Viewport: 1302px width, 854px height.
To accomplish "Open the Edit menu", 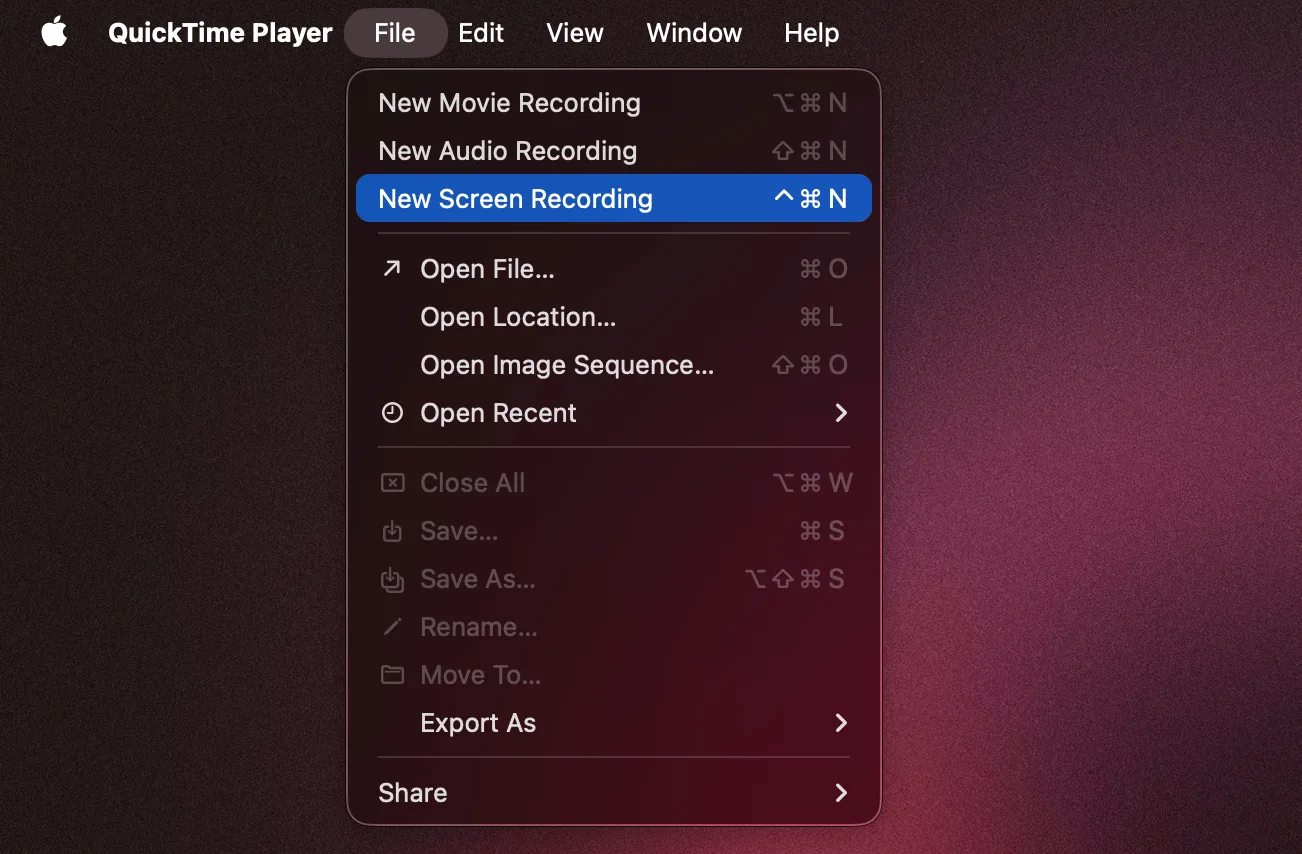I will coord(481,32).
